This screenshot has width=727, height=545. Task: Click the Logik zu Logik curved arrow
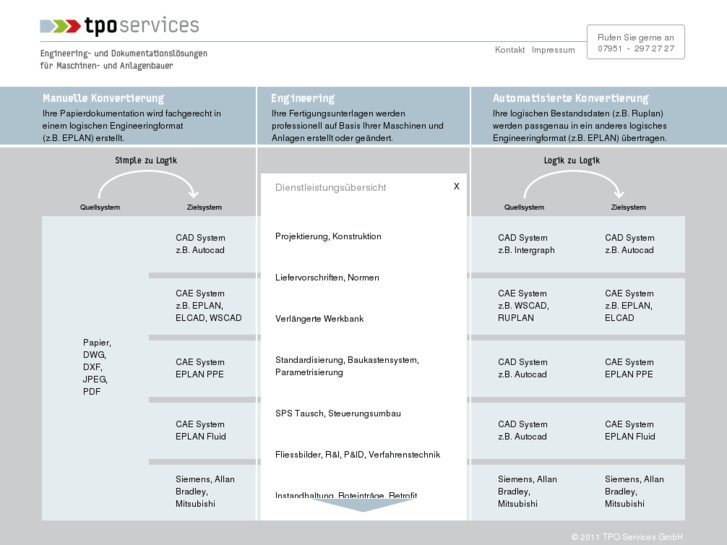pyautogui.click(x=573, y=184)
